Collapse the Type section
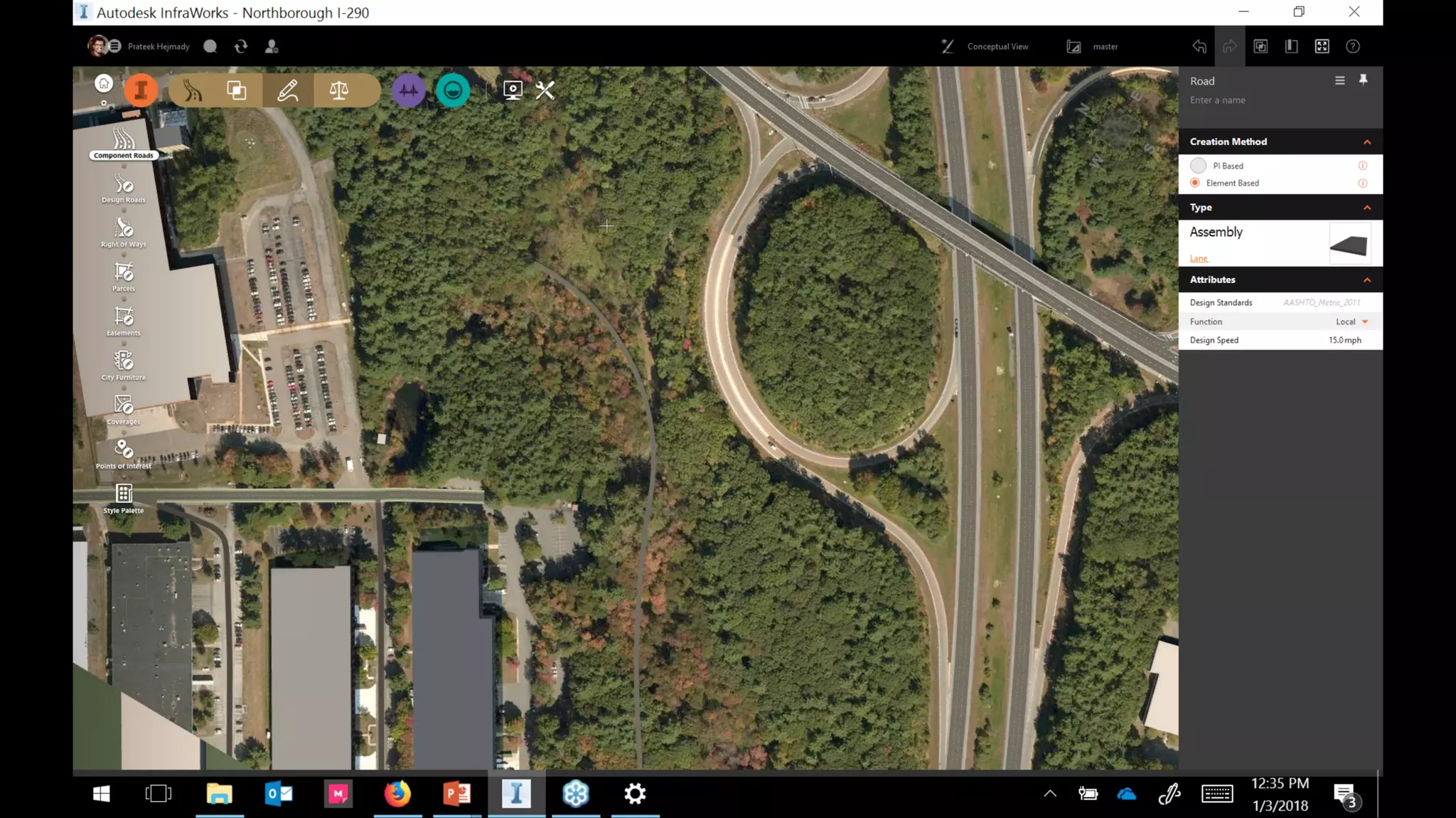 [1366, 208]
